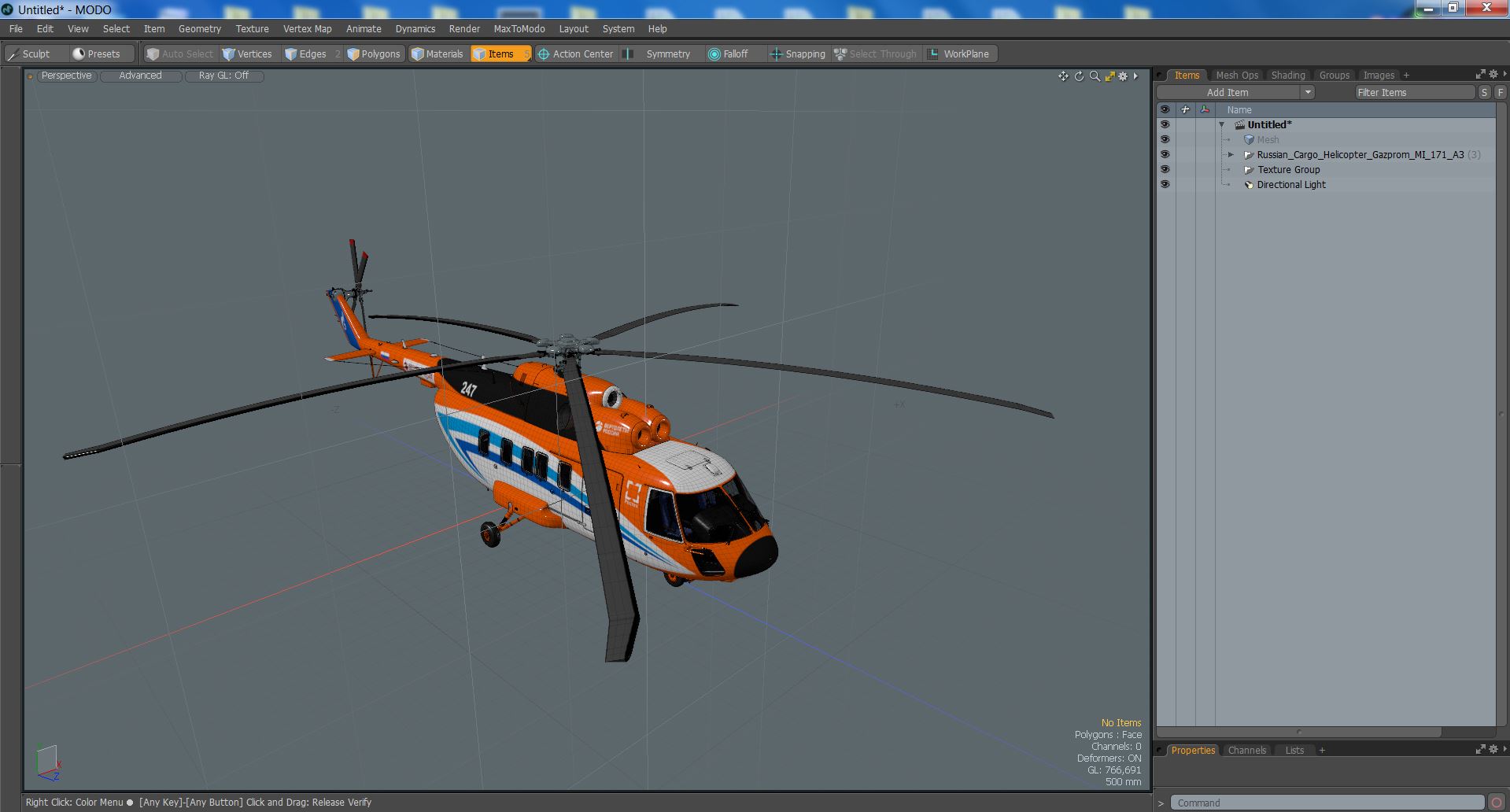Hide the Directional Light item
Viewport: 1510px width, 812px height.
coord(1165,185)
